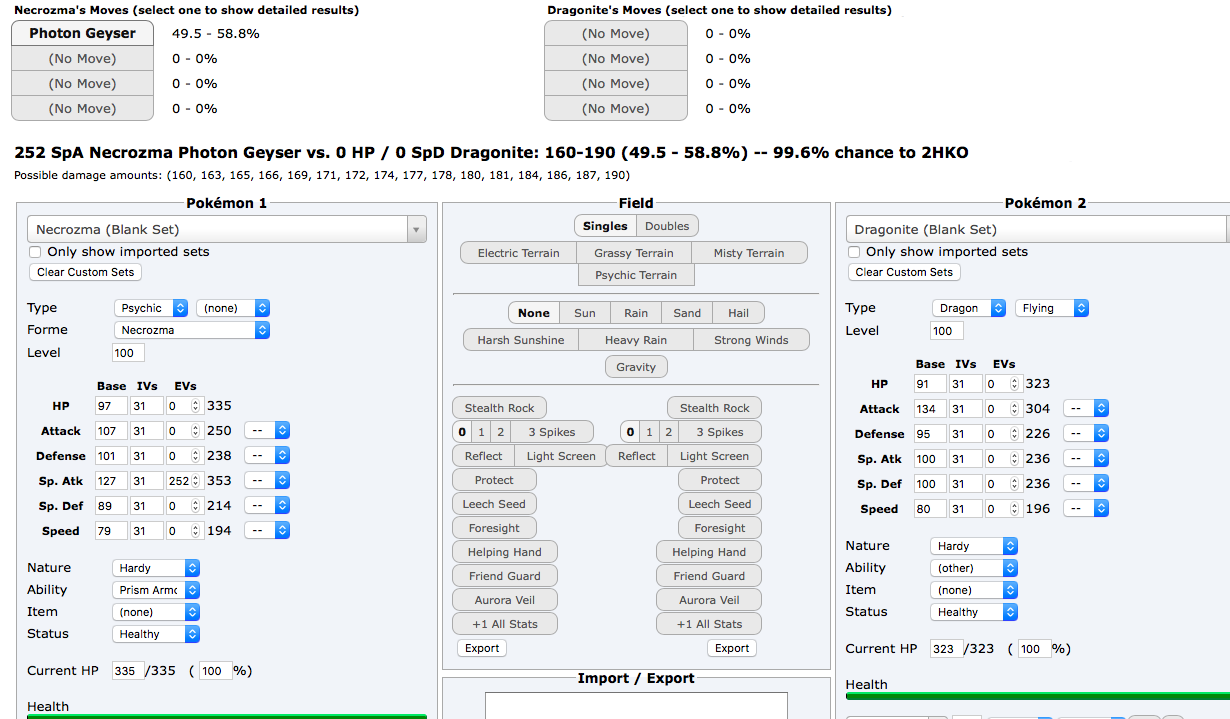The image size is (1230, 719).
Task: Open Necrozma's primary type dropdown (Psychic)
Action: 151,308
